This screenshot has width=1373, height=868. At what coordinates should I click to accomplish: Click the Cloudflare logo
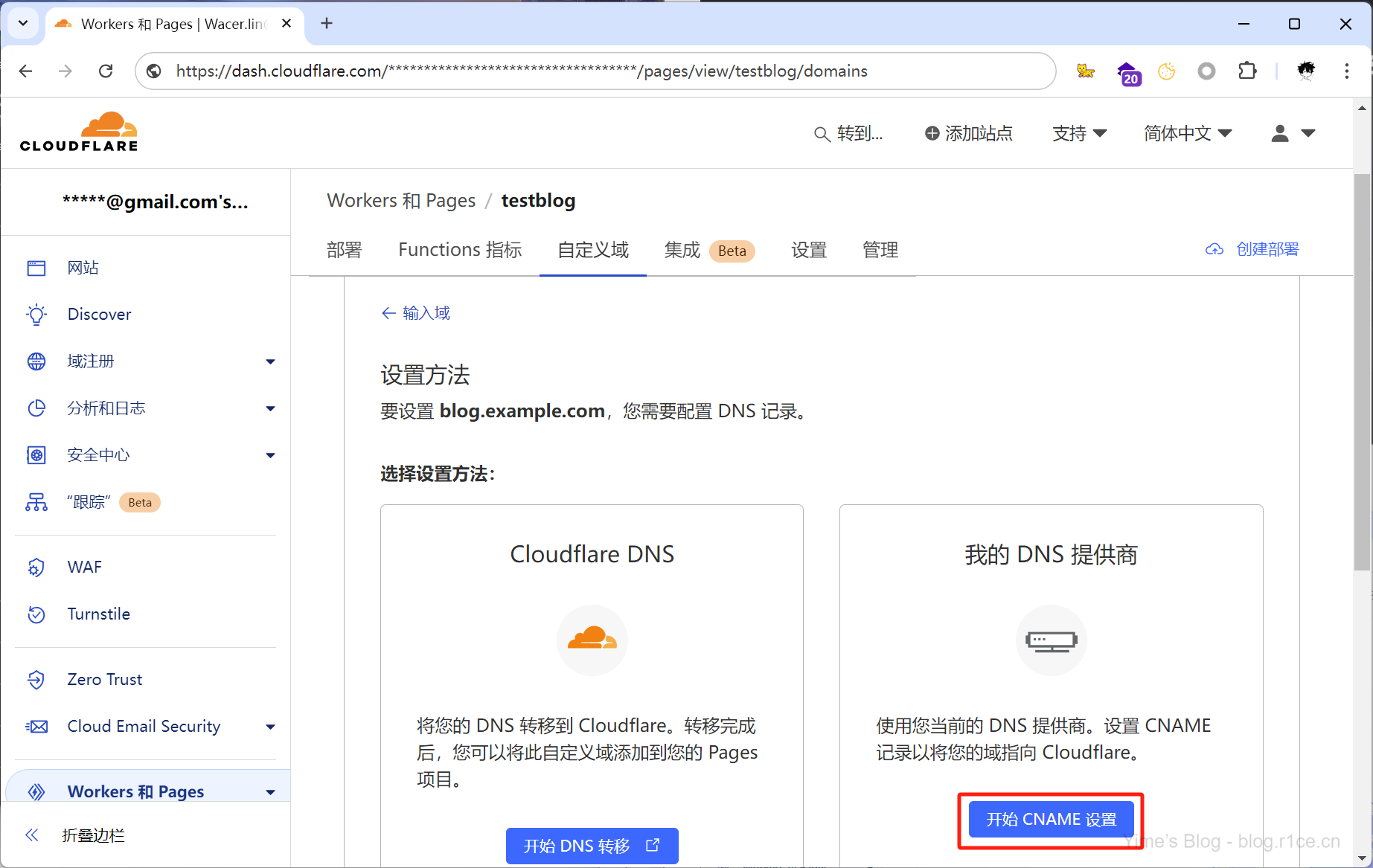[79, 132]
